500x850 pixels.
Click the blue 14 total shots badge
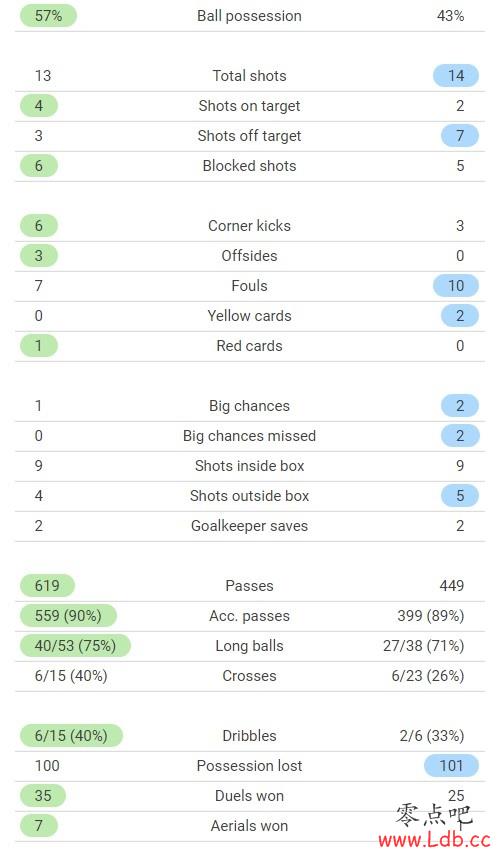coord(456,76)
